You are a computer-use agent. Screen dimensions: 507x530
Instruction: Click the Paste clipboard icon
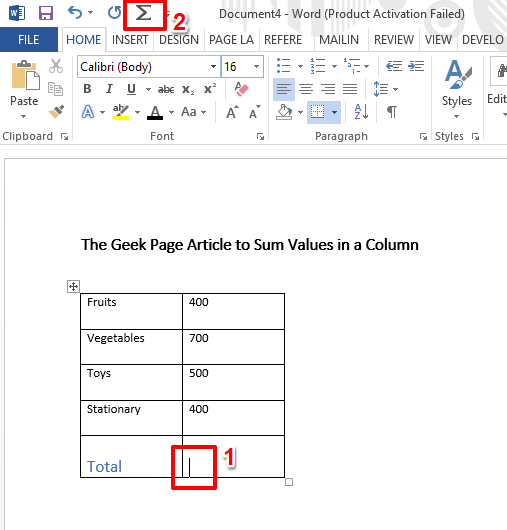[25, 75]
